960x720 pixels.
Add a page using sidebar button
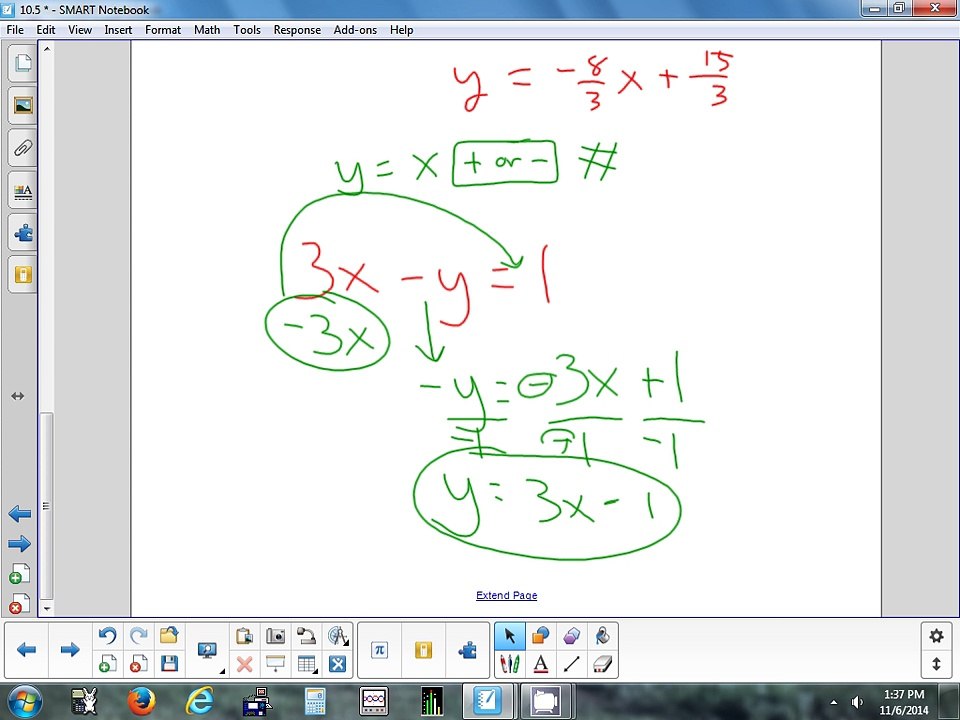tap(20, 574)
